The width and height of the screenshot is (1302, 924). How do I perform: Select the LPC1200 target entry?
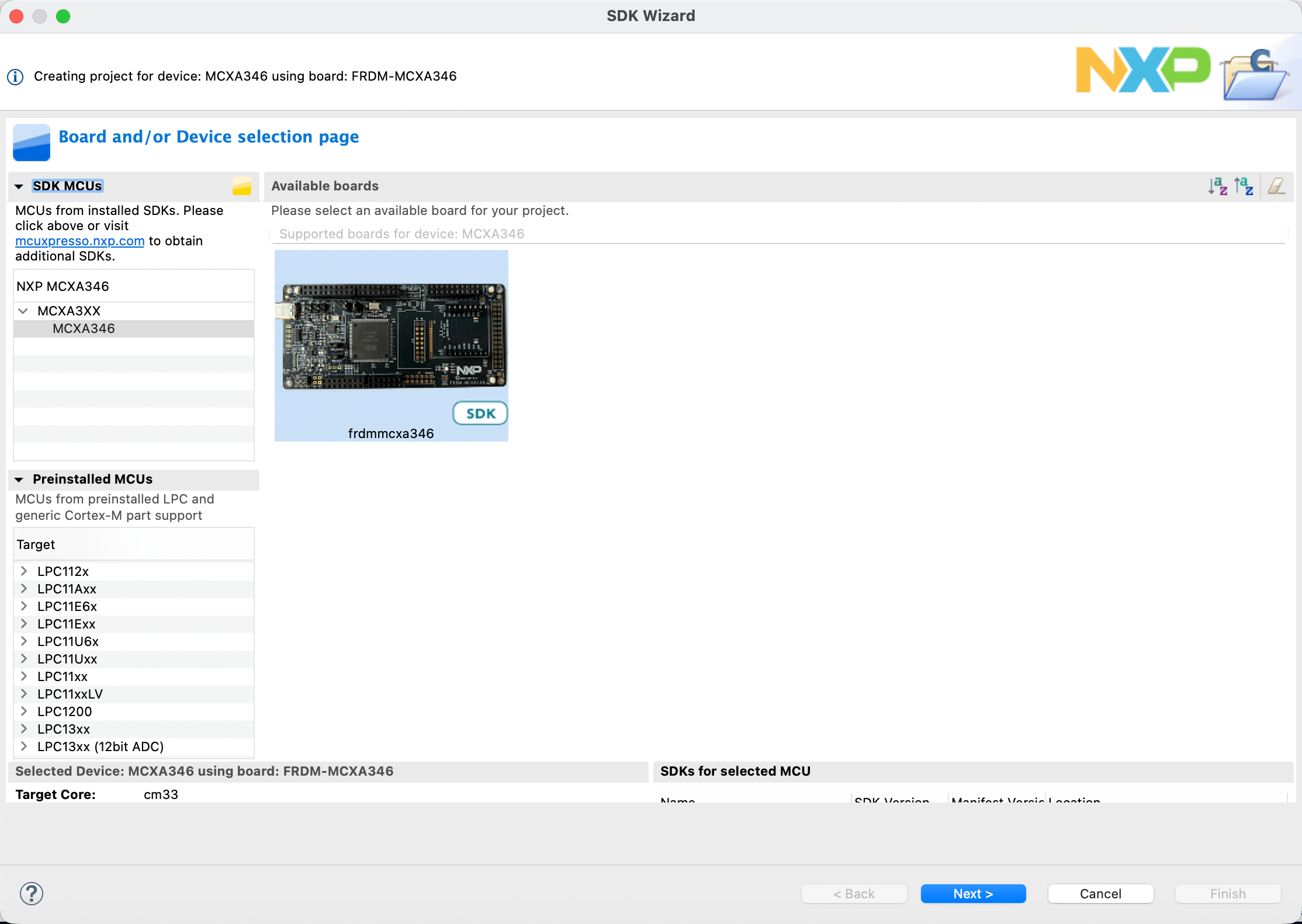coord(64,711)
